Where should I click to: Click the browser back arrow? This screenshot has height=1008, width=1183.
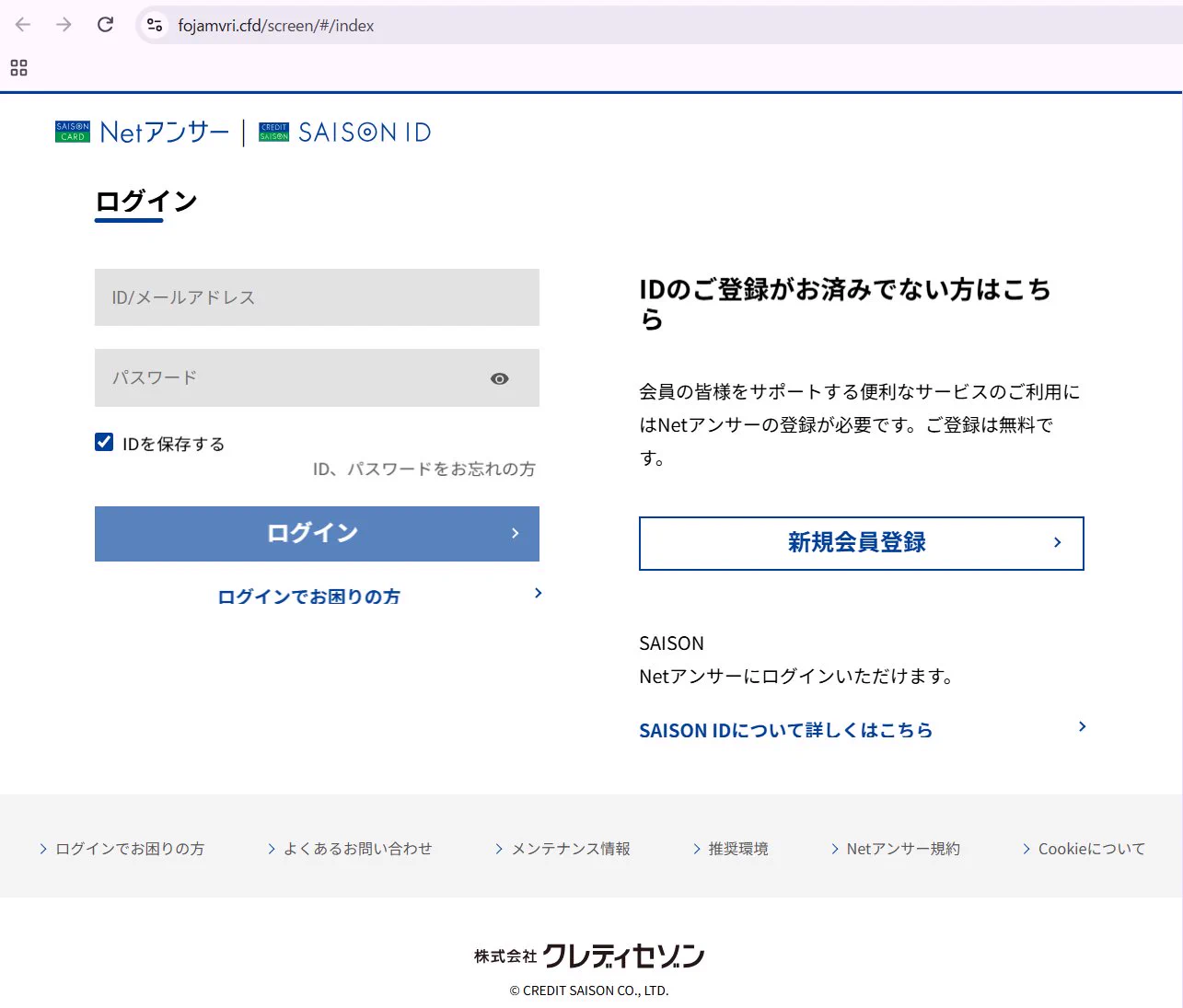(x=23, y=25)
